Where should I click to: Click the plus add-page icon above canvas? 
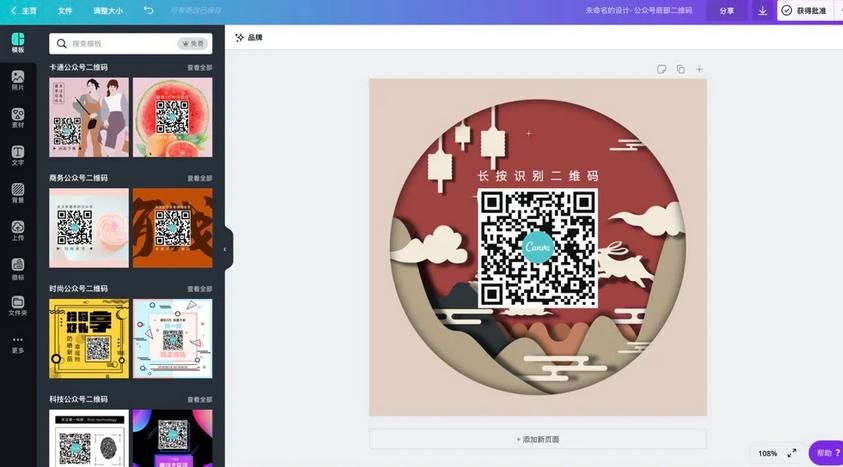coord(699,69)
